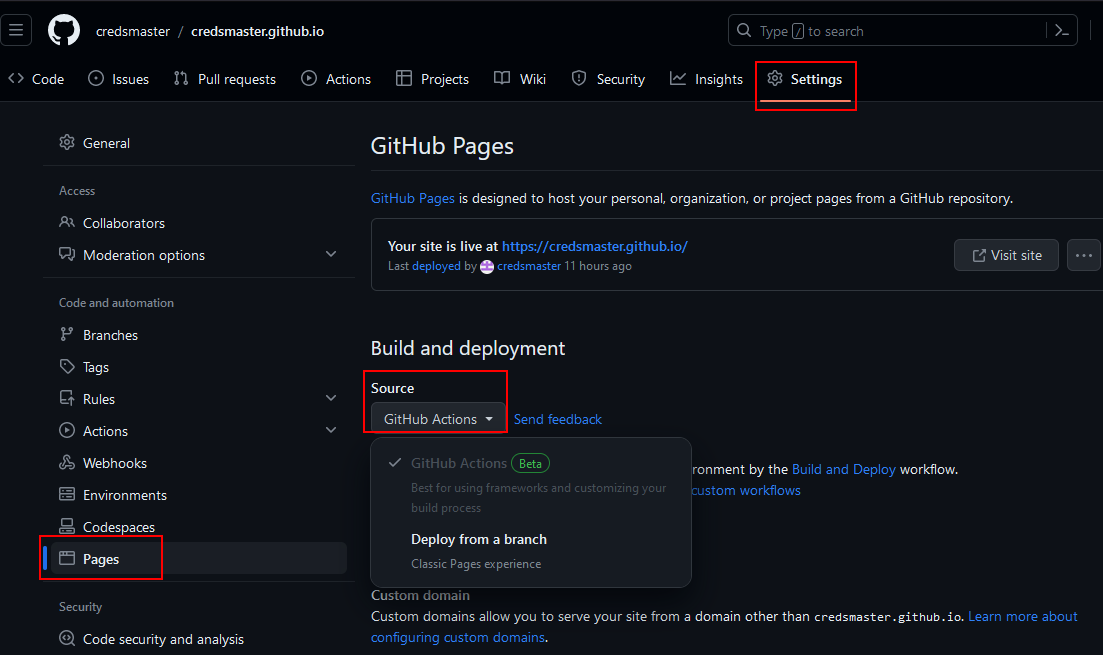Click the Actions play icon in top nav
This screenshot has height=655, width=1103.
click(x=309, y=79)
